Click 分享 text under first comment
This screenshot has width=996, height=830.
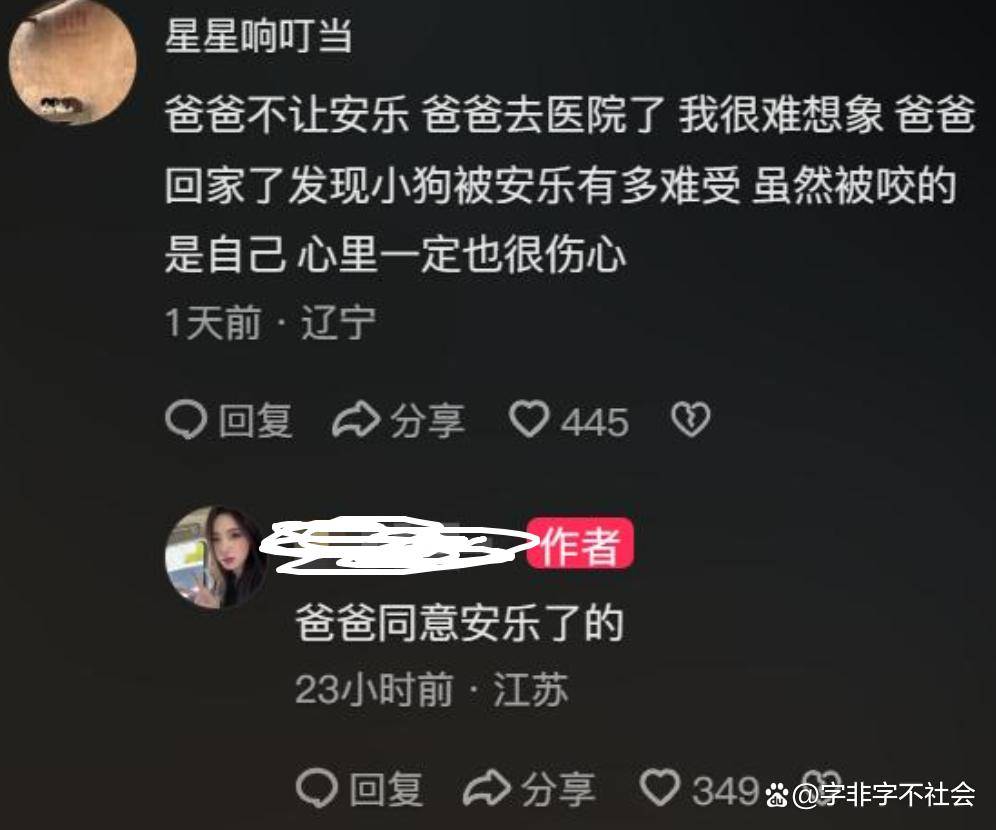click(427, 420)
